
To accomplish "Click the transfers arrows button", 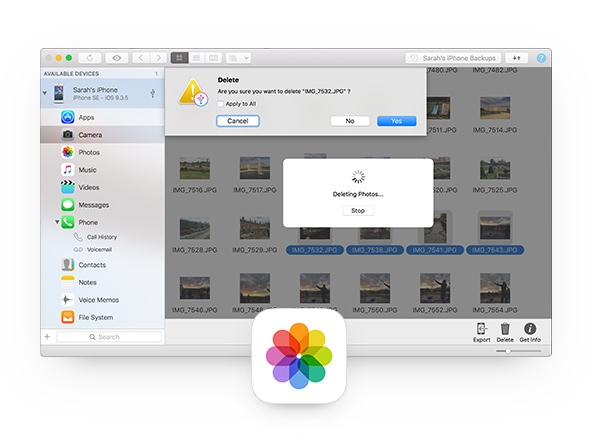I will 517,58.
